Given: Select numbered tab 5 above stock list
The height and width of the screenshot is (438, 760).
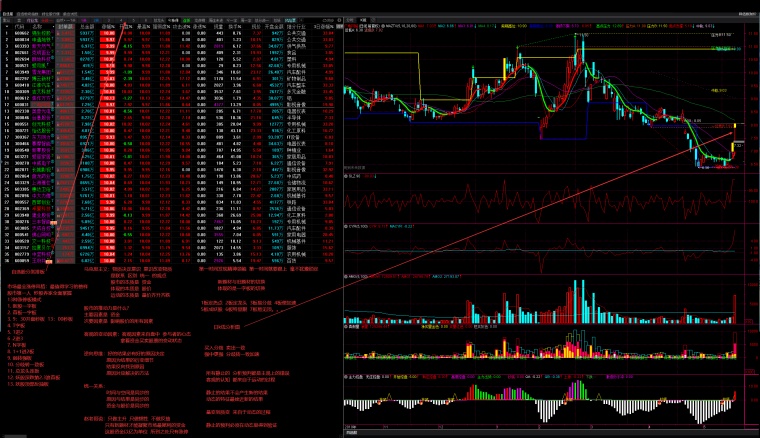Looking at the screenshot, I should (133, 20).
